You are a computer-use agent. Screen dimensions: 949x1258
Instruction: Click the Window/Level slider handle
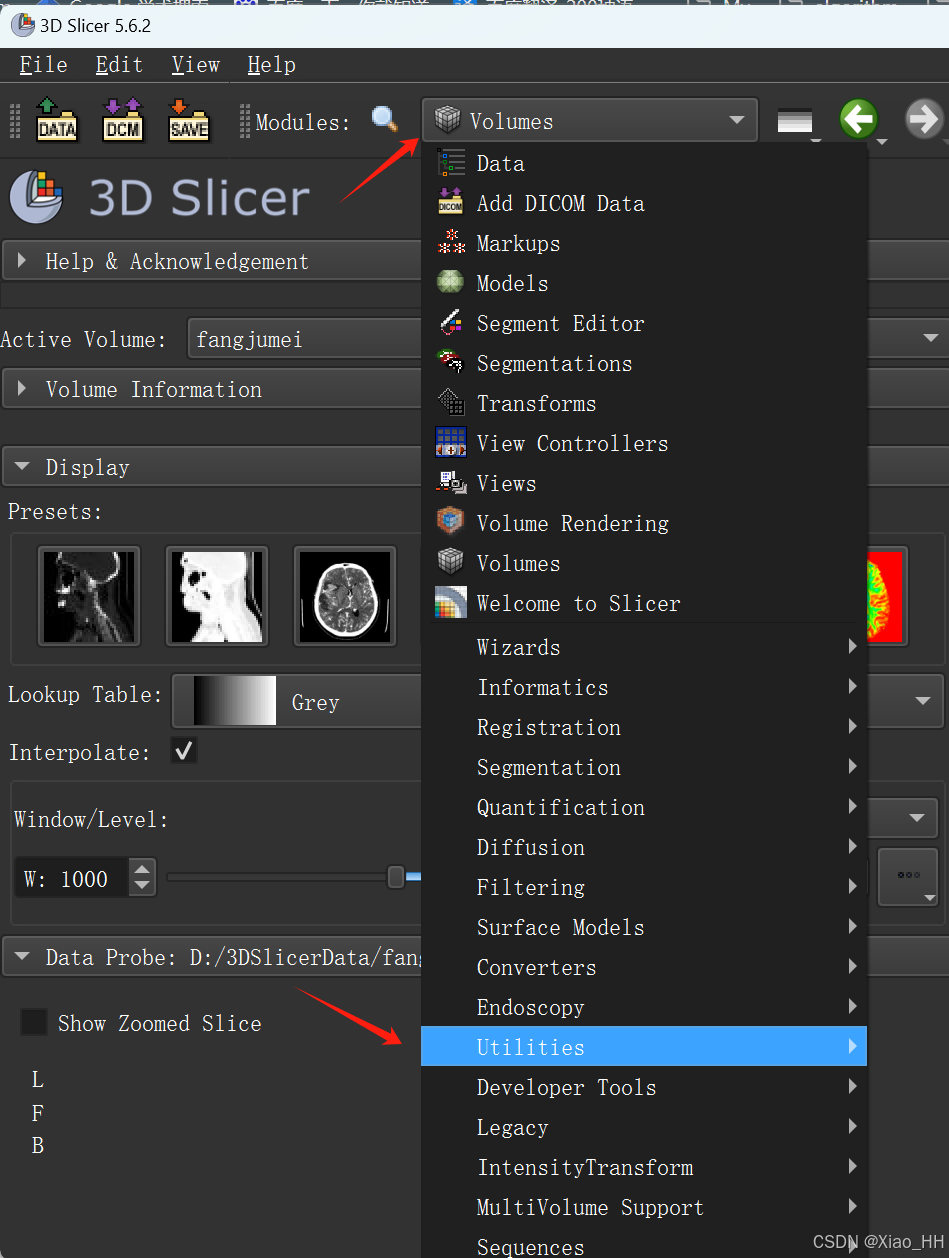pyautogui.click(x=396, y=877)
